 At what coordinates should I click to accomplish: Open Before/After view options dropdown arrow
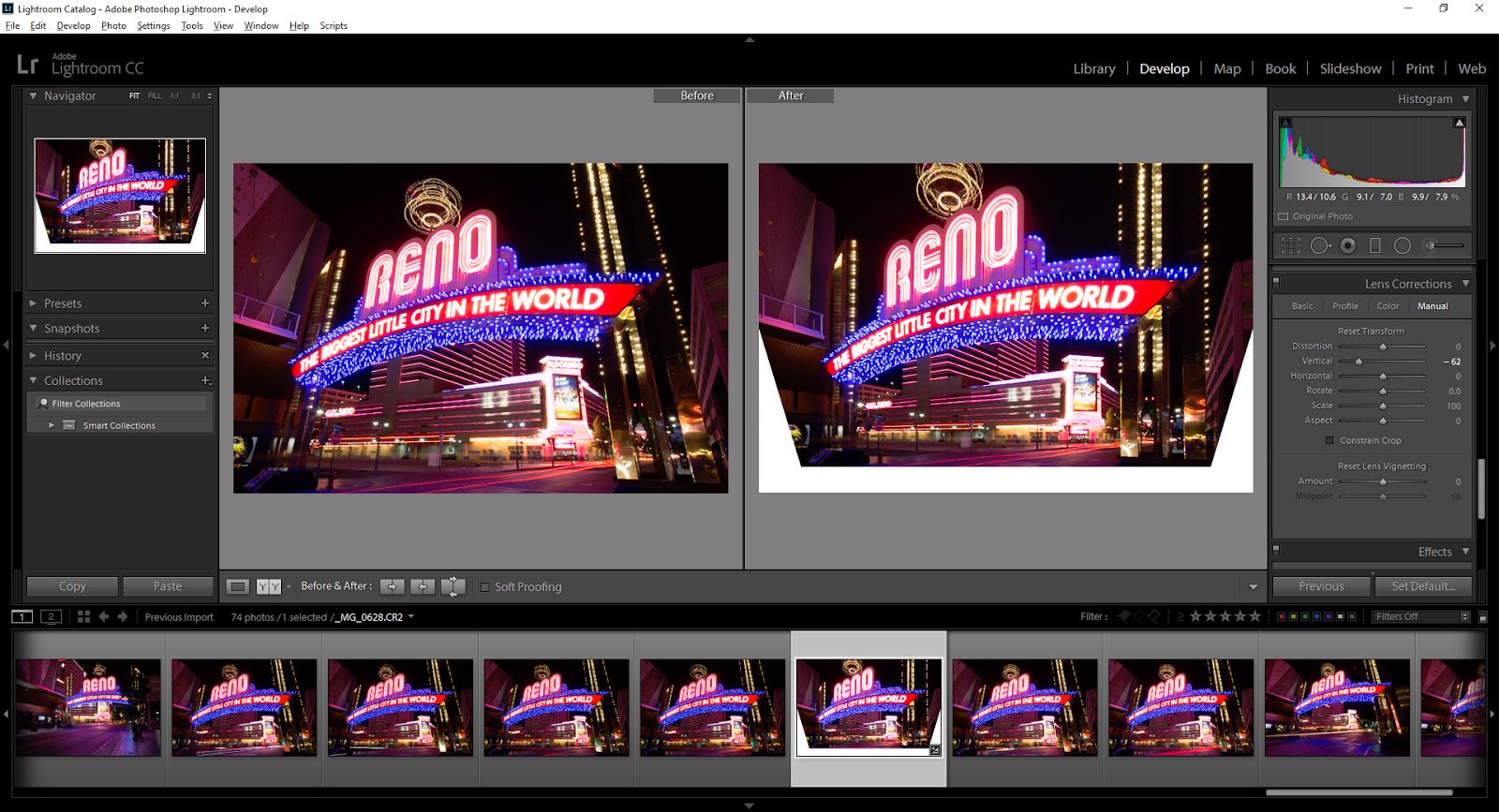289,586
